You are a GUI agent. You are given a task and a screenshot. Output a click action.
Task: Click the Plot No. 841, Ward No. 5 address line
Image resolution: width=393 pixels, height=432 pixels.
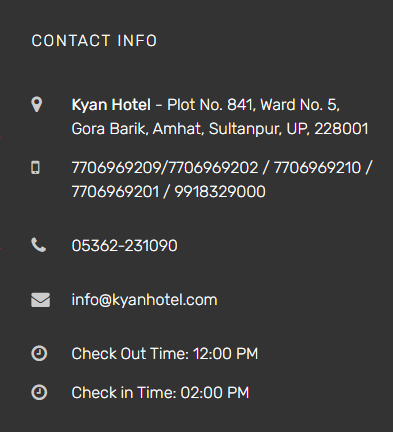253,105
